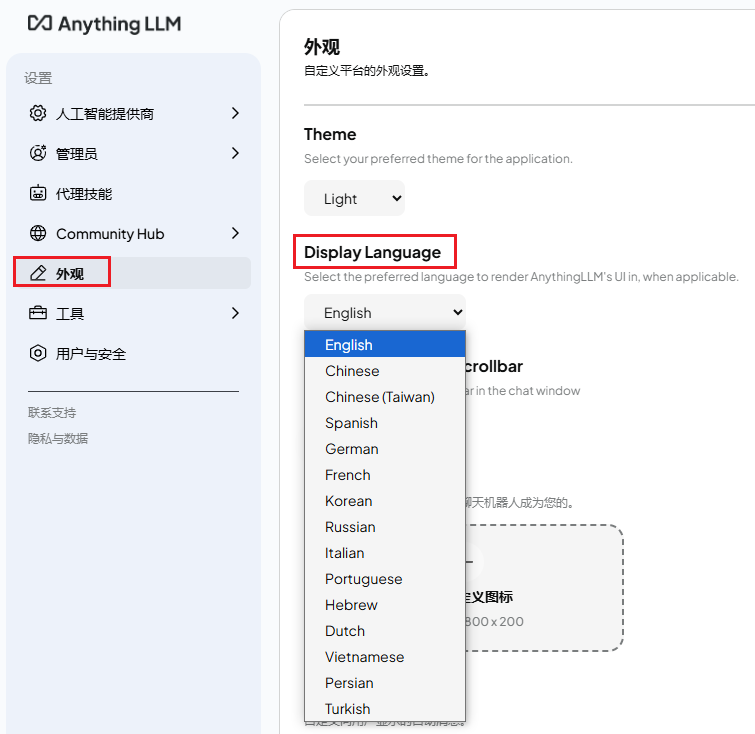The width and height of the screenshot is (755, 734).
Task: Expand the 人工智能提供商 submenu chevron
Action: 235,113
